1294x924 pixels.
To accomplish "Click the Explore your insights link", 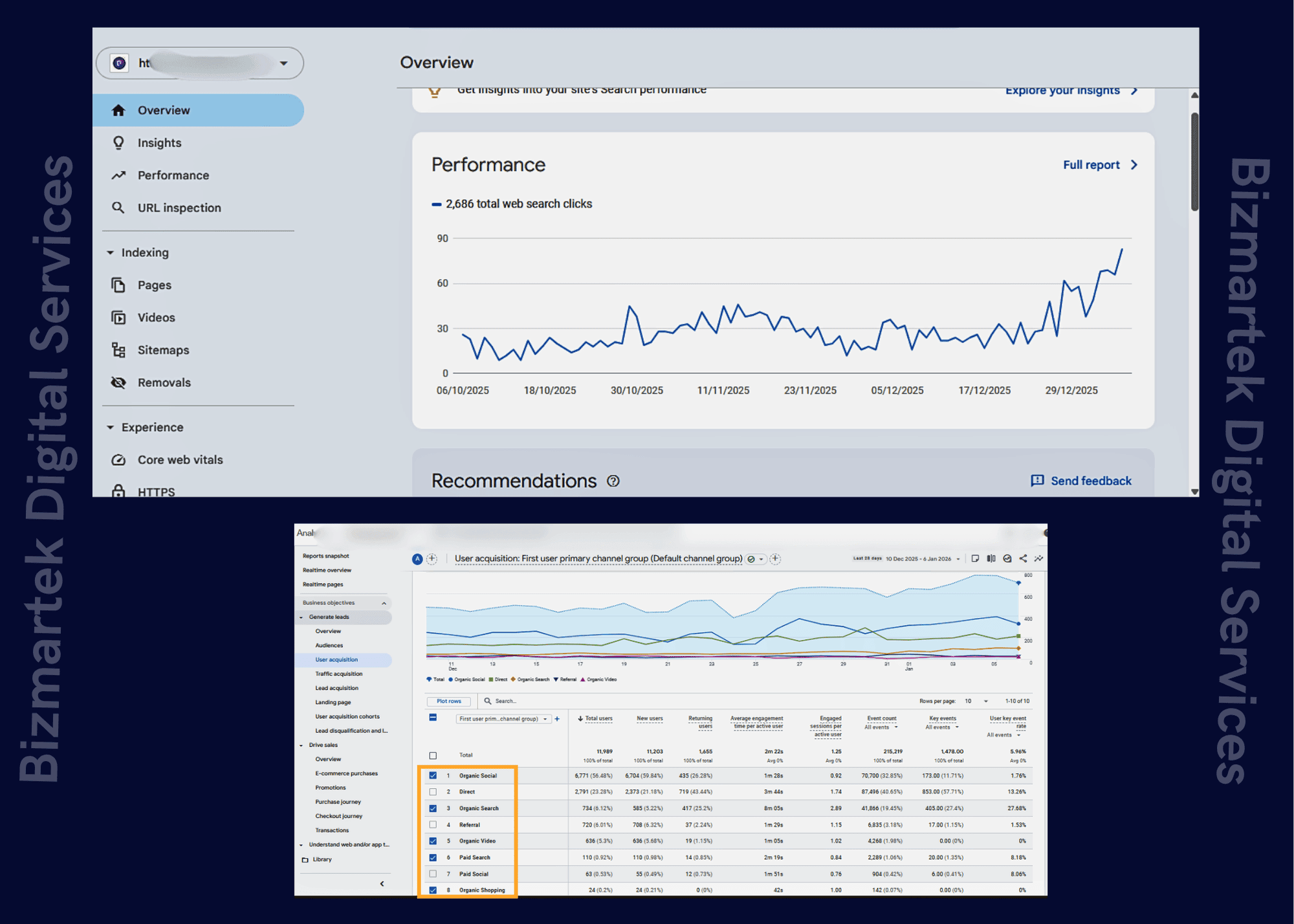I will pyautogui.click(x=1071, y=91).
